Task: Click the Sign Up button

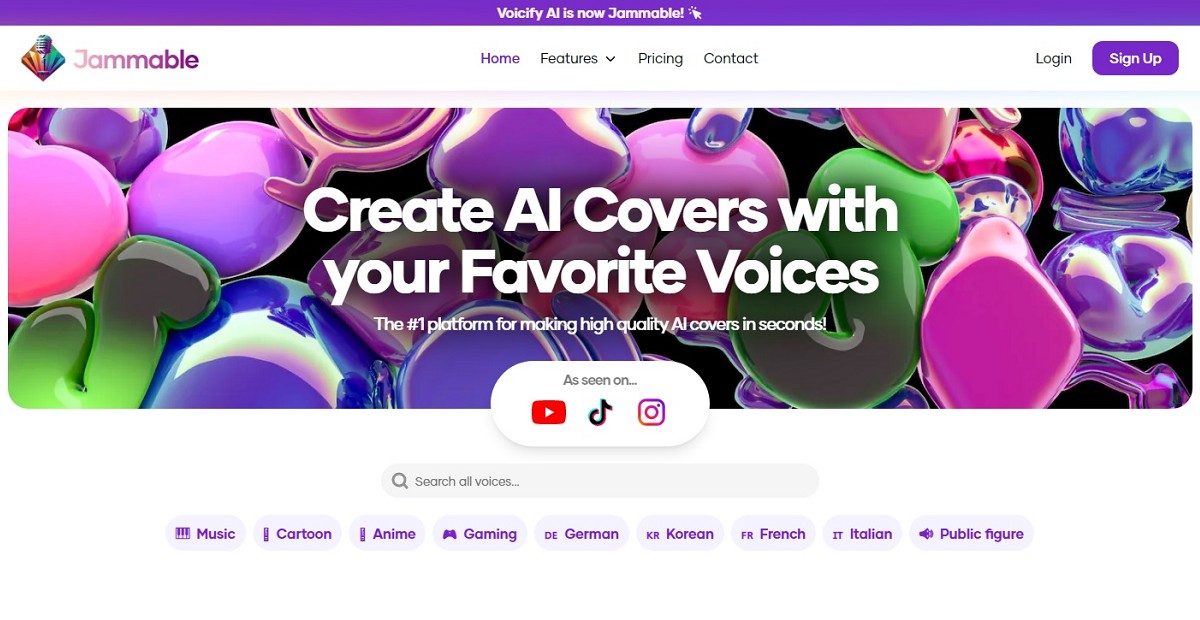Action: point(1135,58)
